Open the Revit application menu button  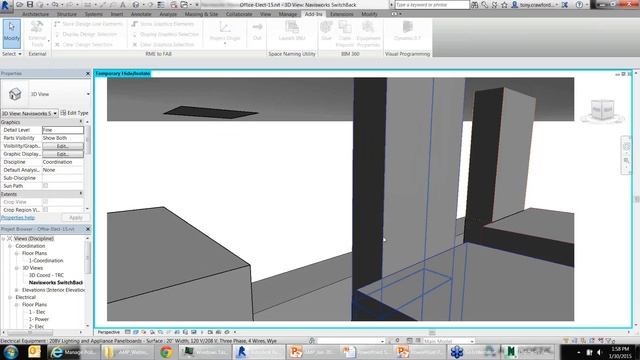point(6,5)
